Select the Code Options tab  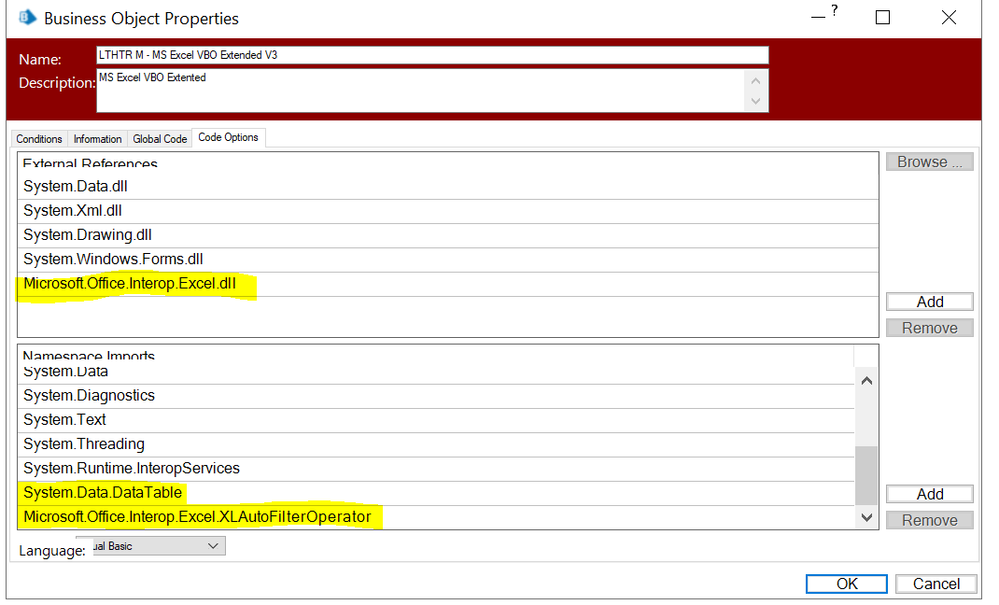228,138
